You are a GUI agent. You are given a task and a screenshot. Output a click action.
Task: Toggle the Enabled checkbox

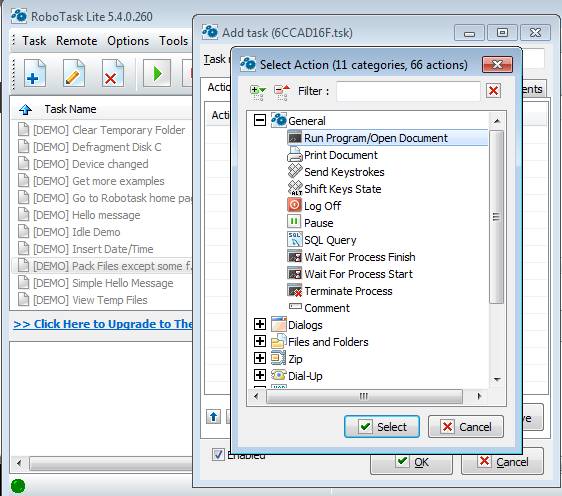tap(218, 455)
